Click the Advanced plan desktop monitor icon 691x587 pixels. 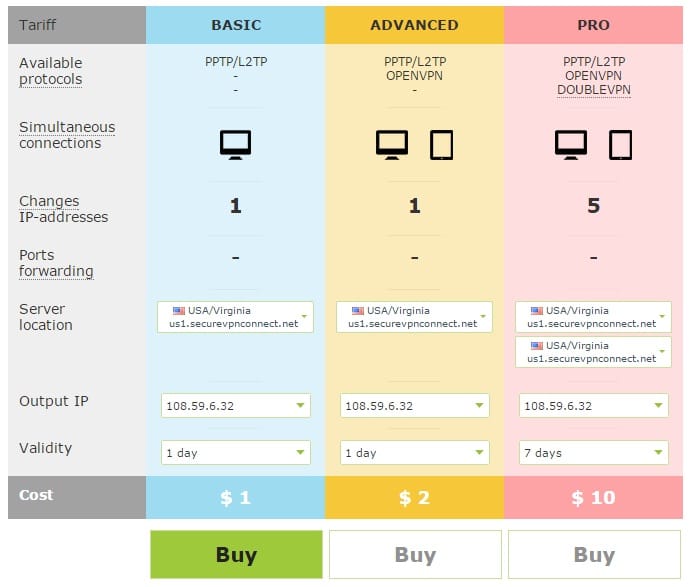(x=392, y=145)
